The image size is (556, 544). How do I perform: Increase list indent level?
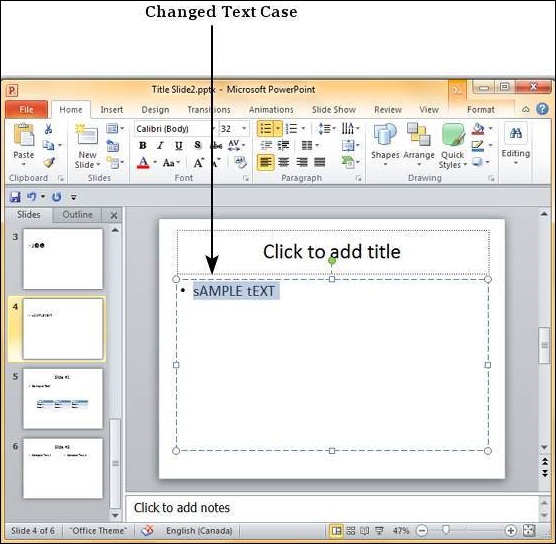(x=283, y=145)
